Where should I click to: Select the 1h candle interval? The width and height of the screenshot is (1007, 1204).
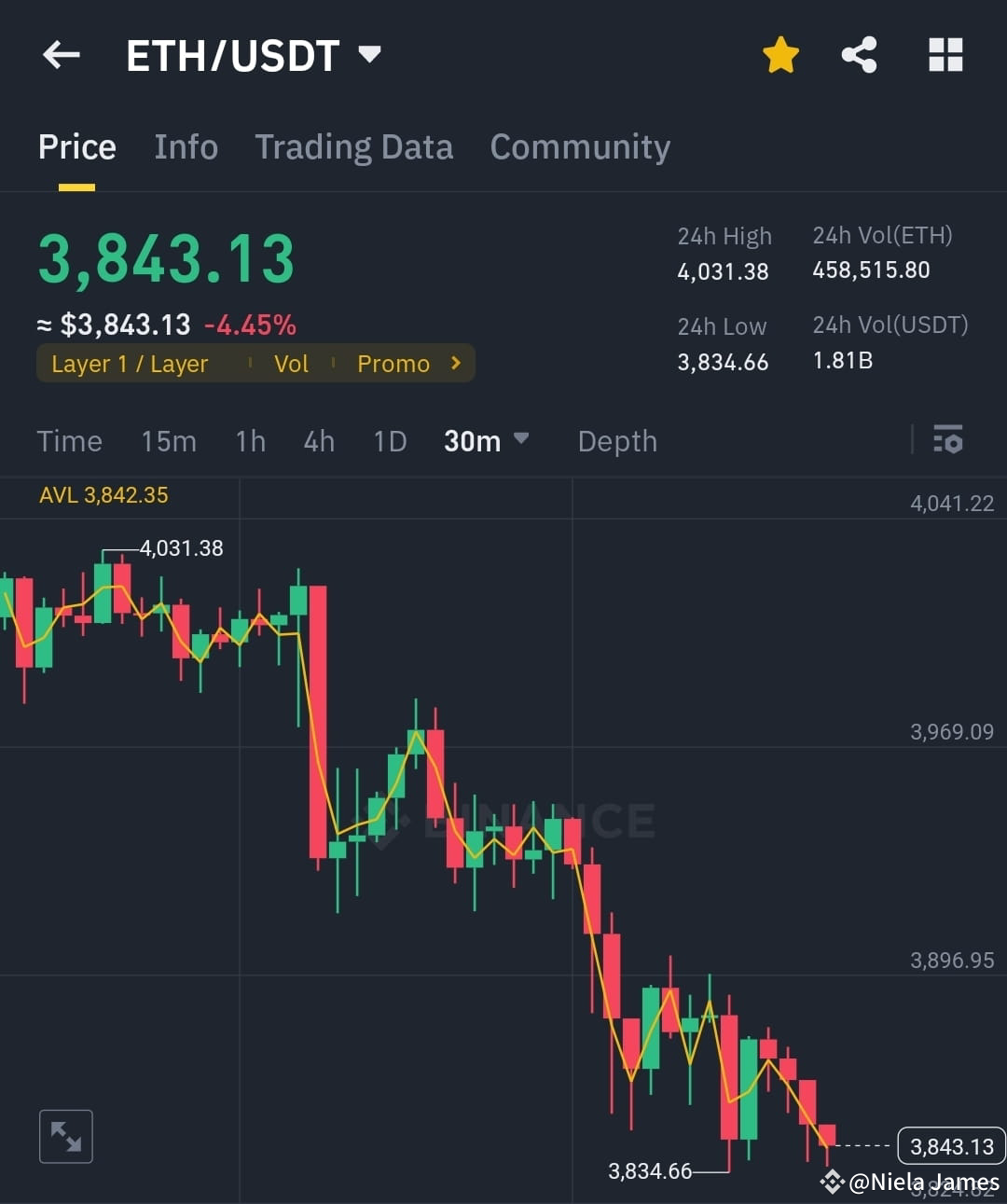[250, 441]
